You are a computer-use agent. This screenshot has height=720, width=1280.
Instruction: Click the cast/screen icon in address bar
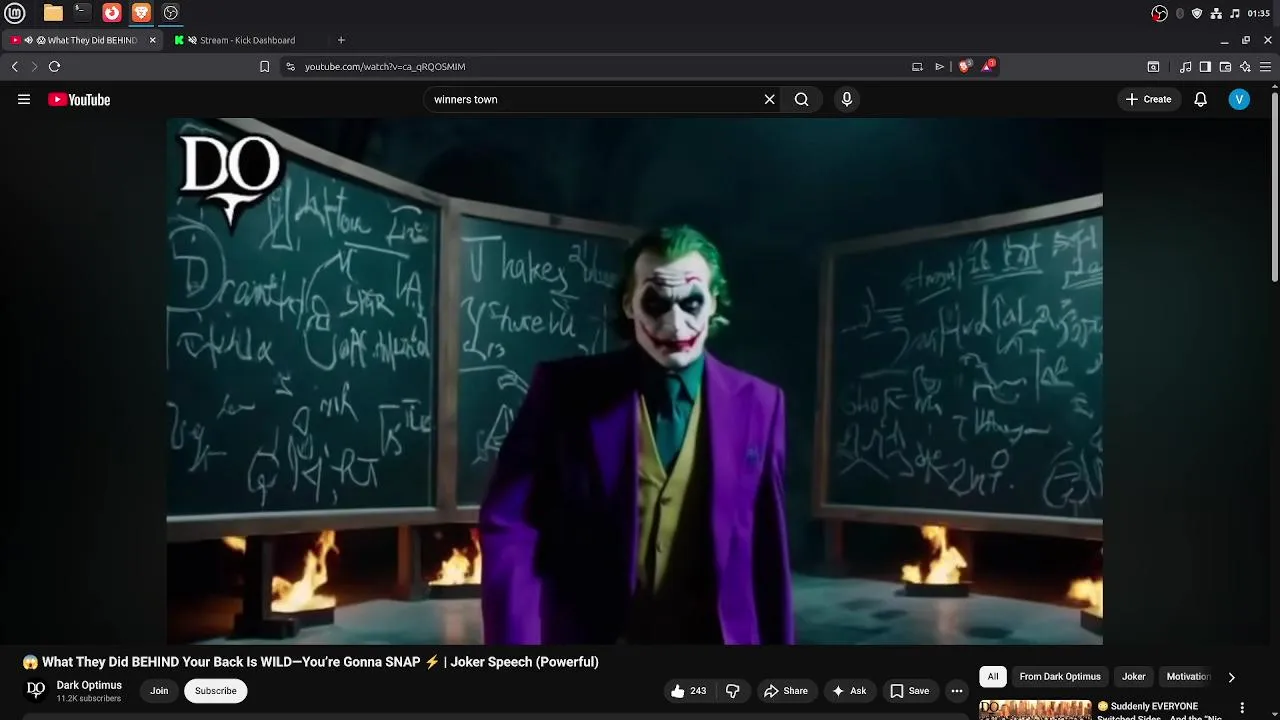coord(917,66)
